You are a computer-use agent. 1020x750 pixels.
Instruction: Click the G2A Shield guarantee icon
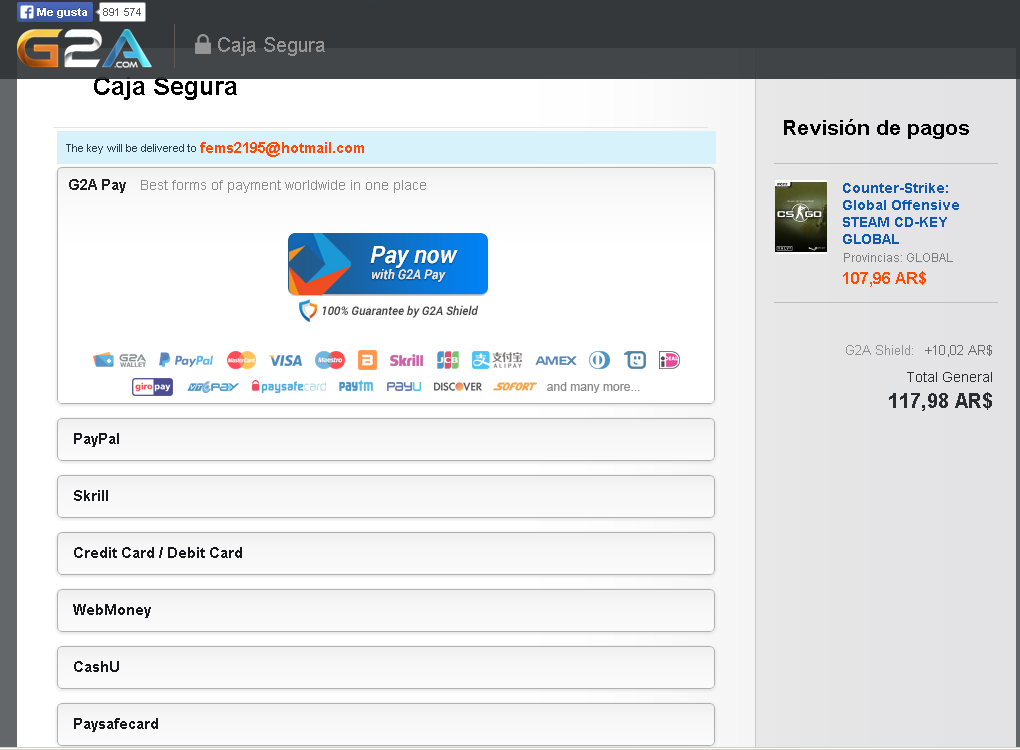pos(307,311)
